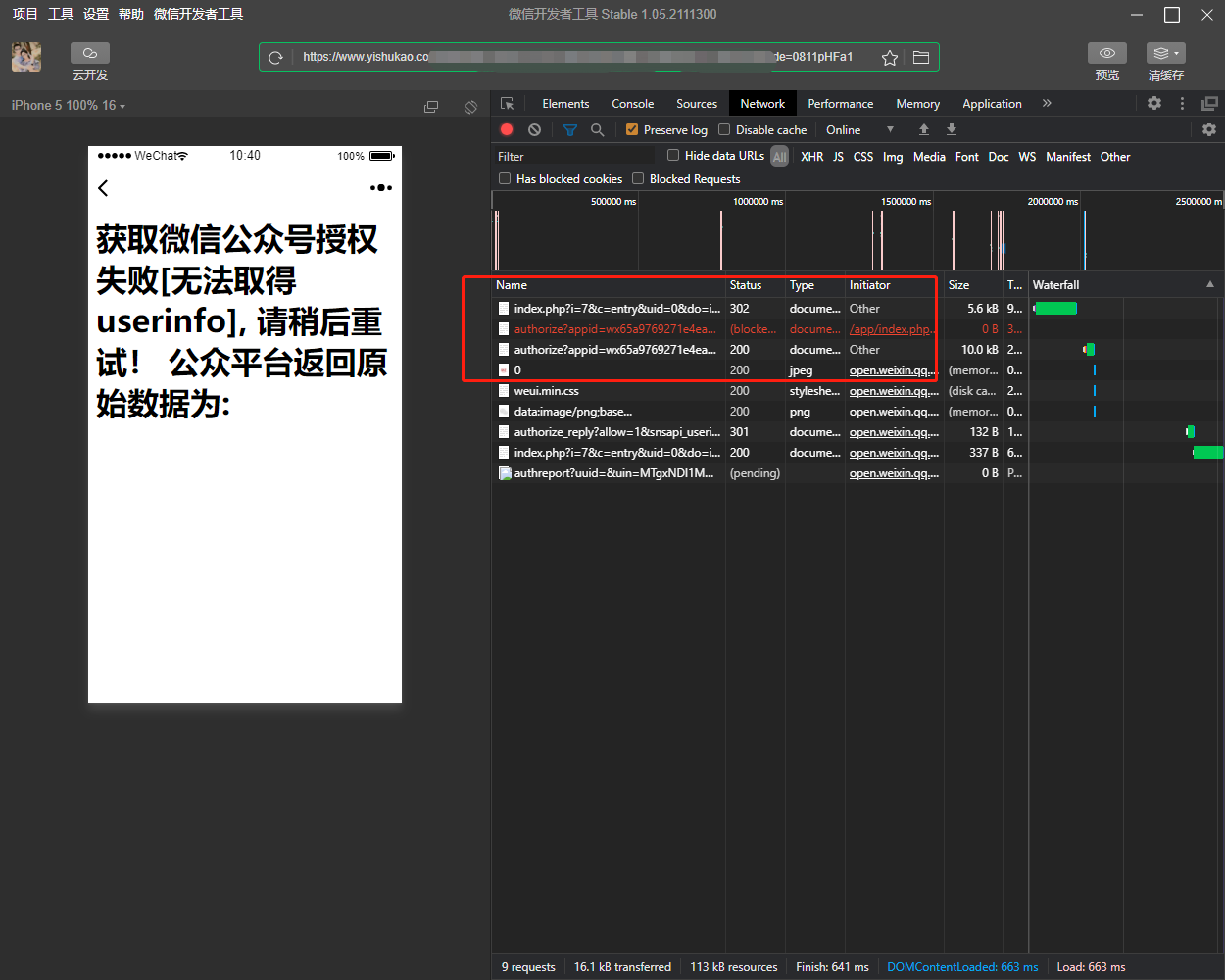Select the All filter button
The height and width of the screenshot is (980, 1225).
tap(780, 157)
